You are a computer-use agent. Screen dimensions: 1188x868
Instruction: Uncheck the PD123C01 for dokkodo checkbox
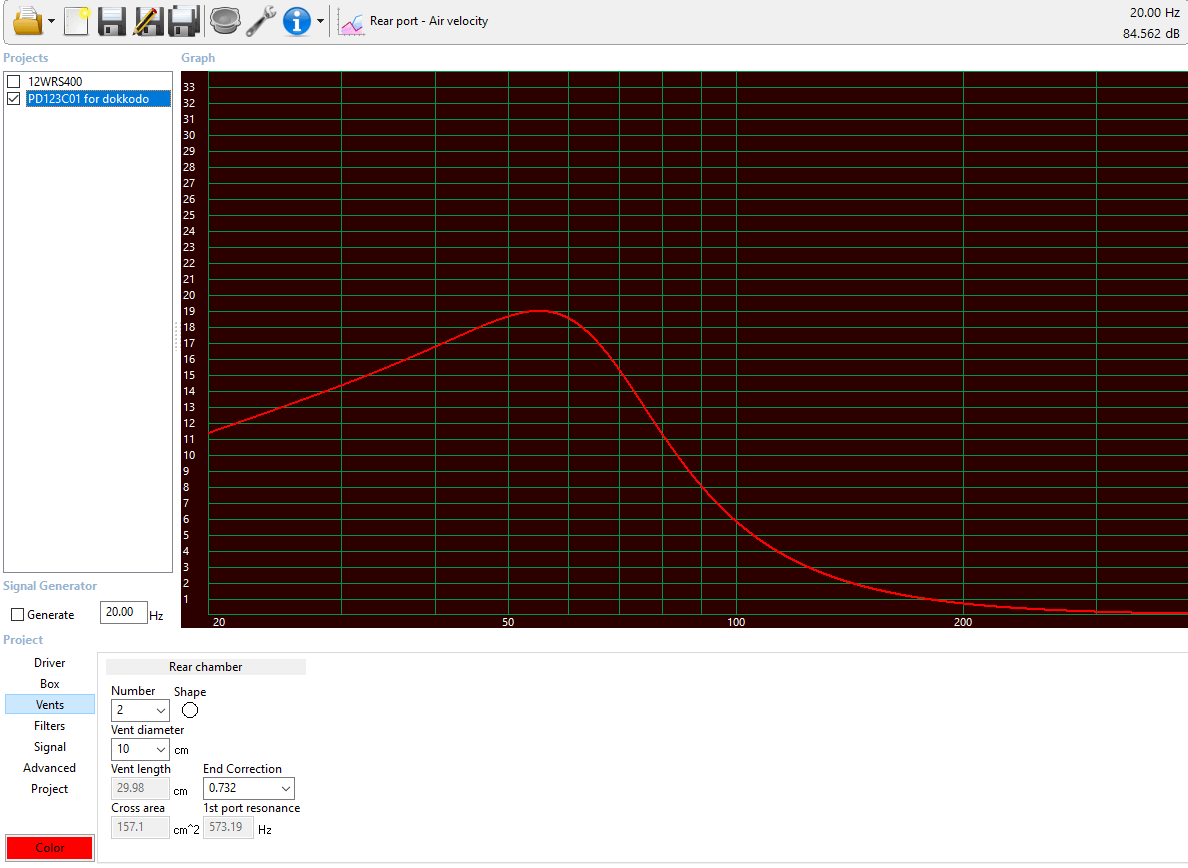[14, 98]
